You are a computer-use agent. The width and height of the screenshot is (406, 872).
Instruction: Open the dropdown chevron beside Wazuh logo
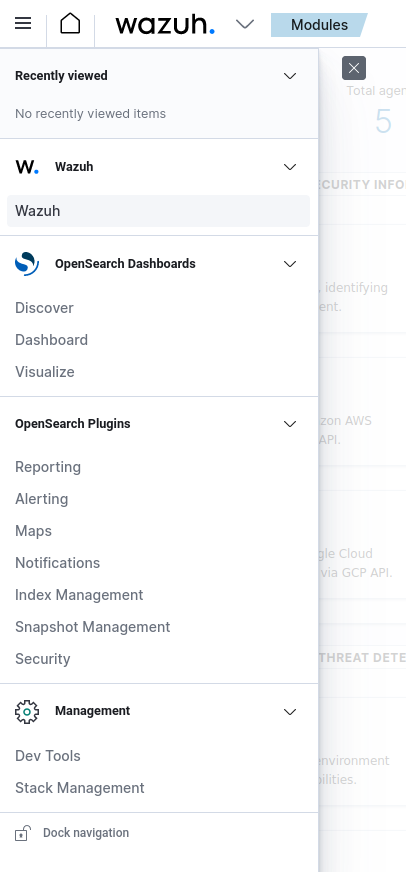[x=245, y=24]
